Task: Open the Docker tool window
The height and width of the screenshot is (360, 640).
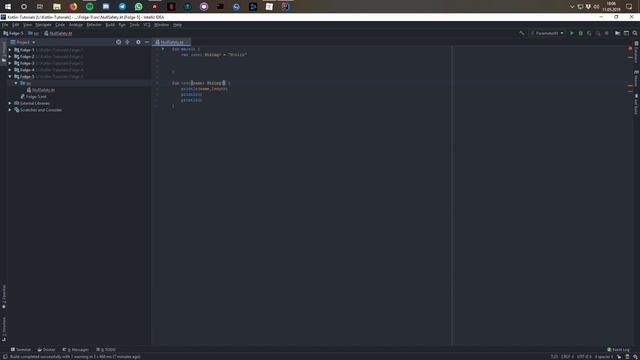Action: pos(46,350)
